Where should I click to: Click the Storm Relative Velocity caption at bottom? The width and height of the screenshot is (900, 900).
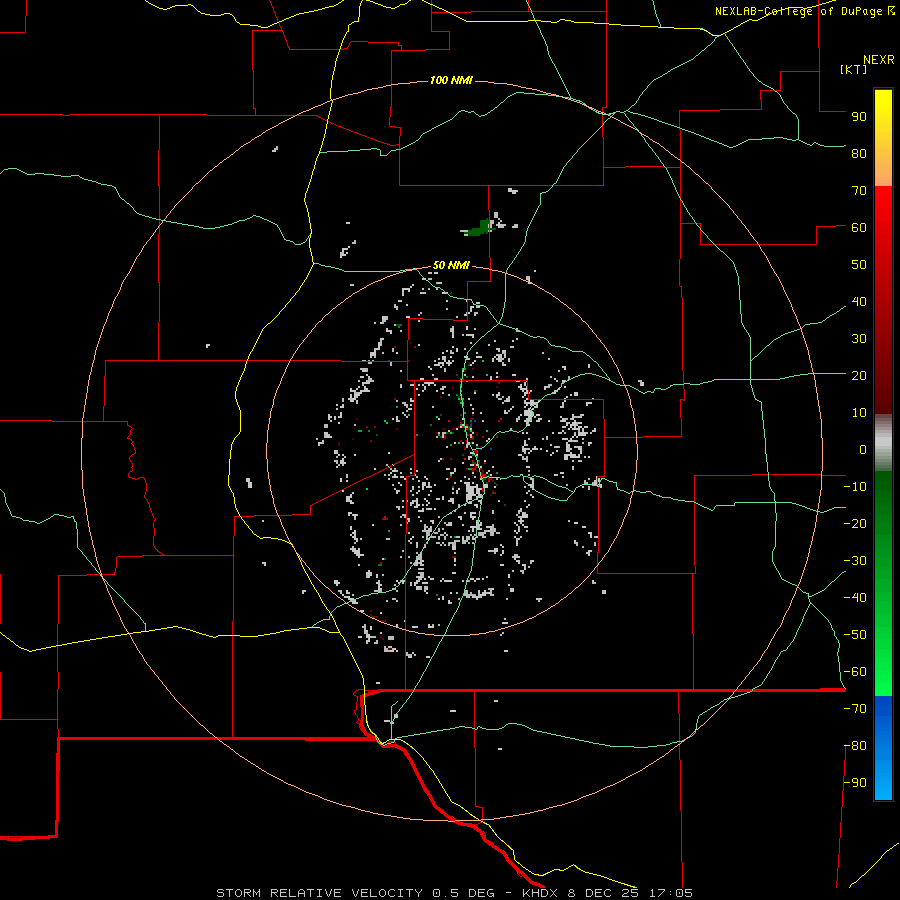[454, 893]
